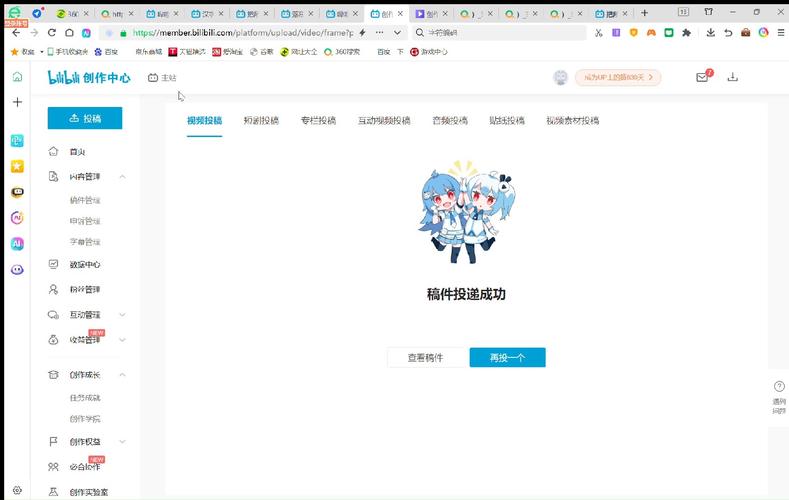Open 申诉管理 submenu item

[85, 221]
